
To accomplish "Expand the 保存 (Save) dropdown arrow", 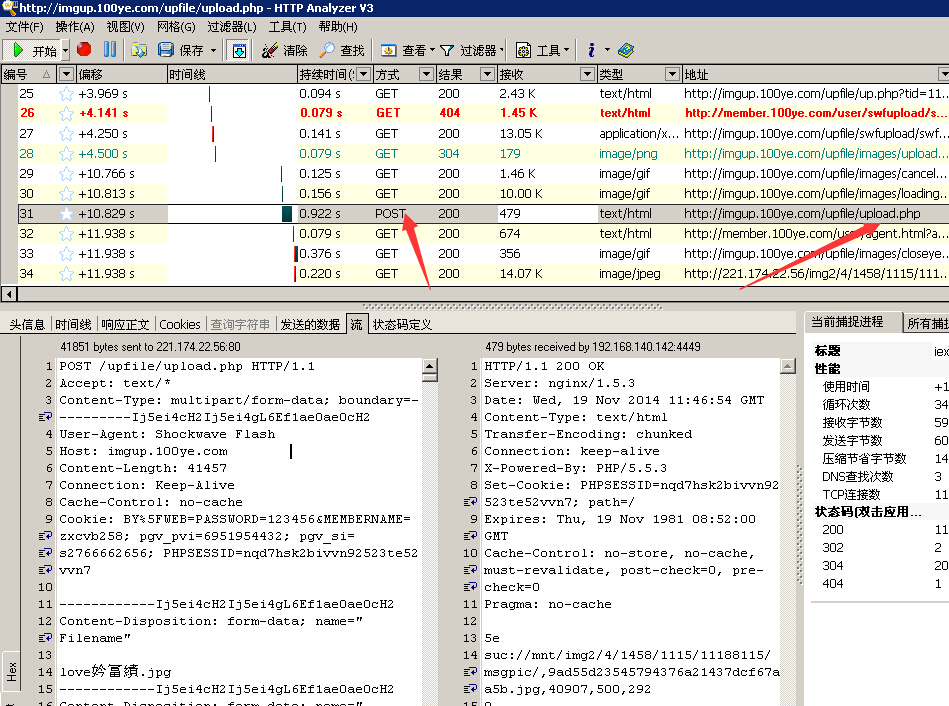I will (x=213, y=50).
